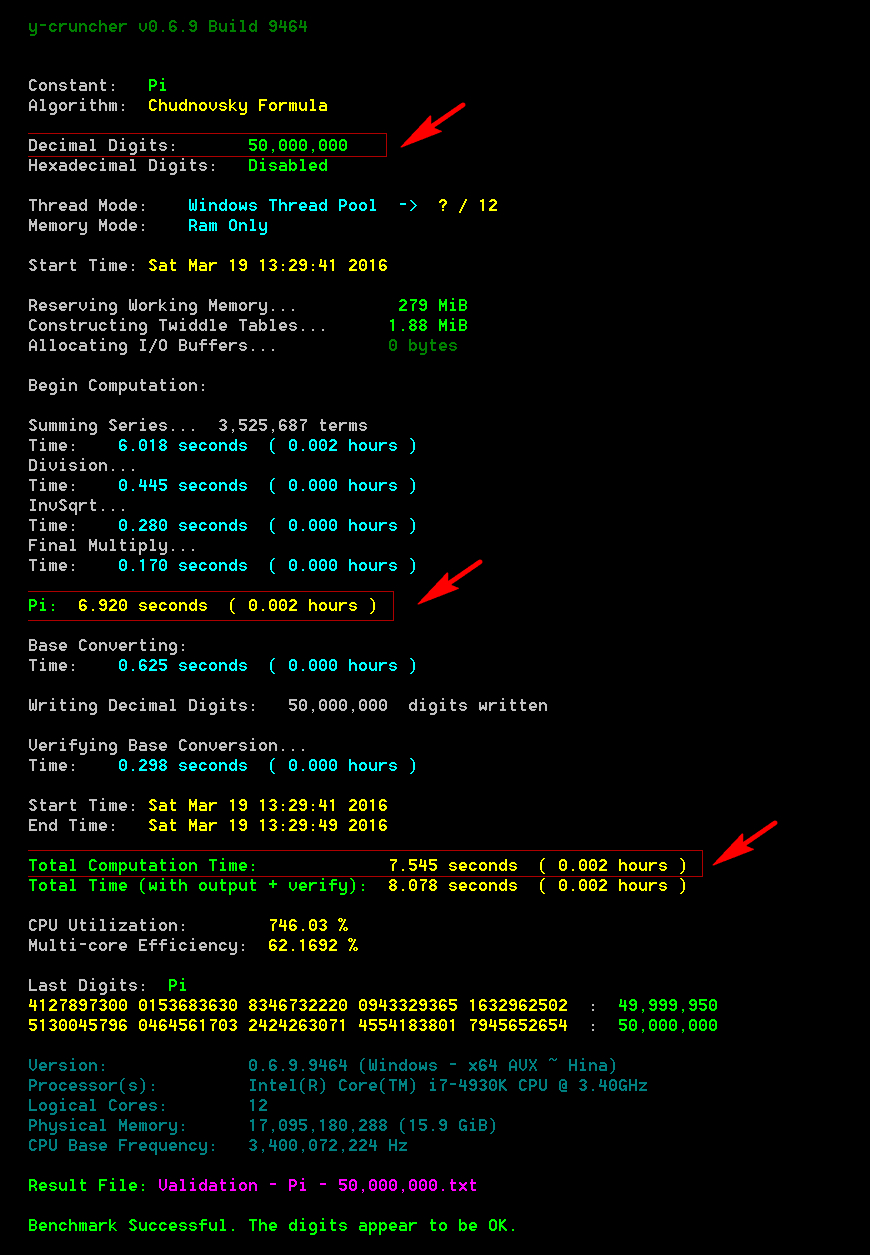Click the Disabled Hexadecimal Digits value

coord(287,166)
